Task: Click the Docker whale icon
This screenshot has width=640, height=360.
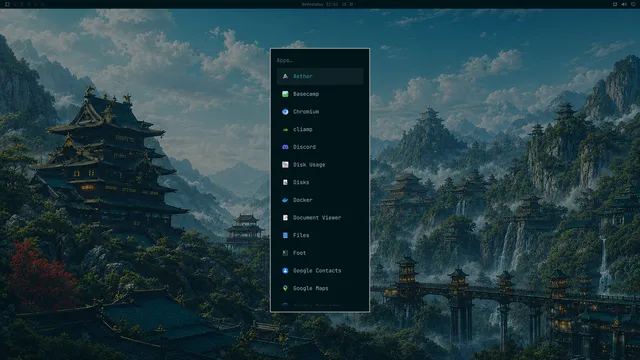Action: [x=285, y=200]
